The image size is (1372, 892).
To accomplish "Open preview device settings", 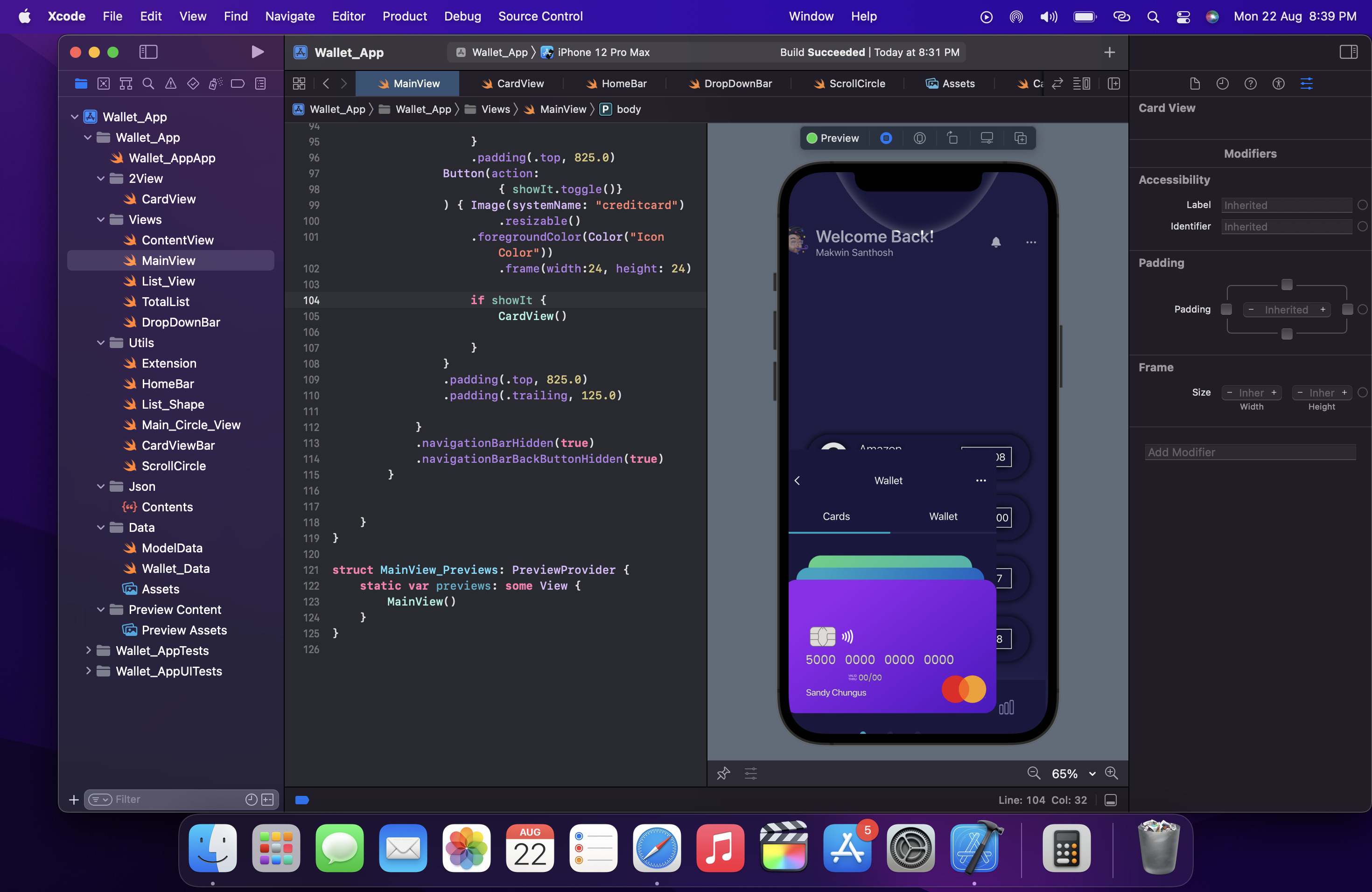I will point(987,138).
